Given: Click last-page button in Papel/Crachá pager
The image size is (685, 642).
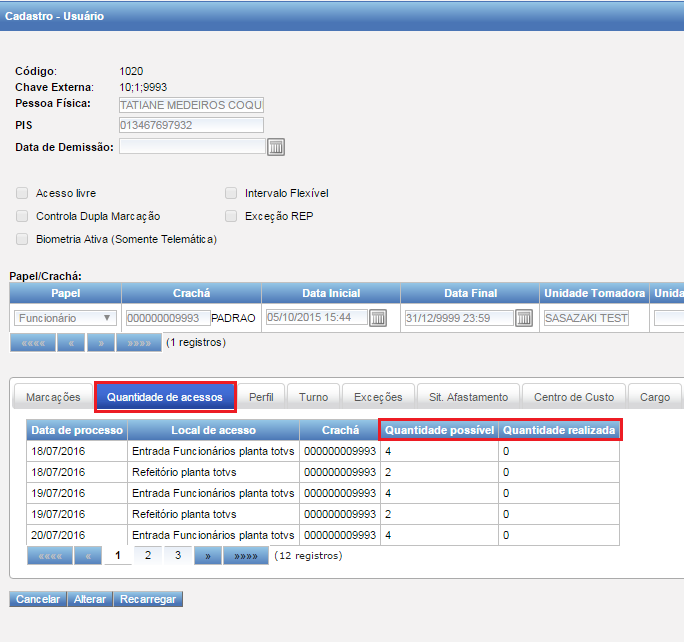Looking at the screenshot, I should click(x=139, y=342).
